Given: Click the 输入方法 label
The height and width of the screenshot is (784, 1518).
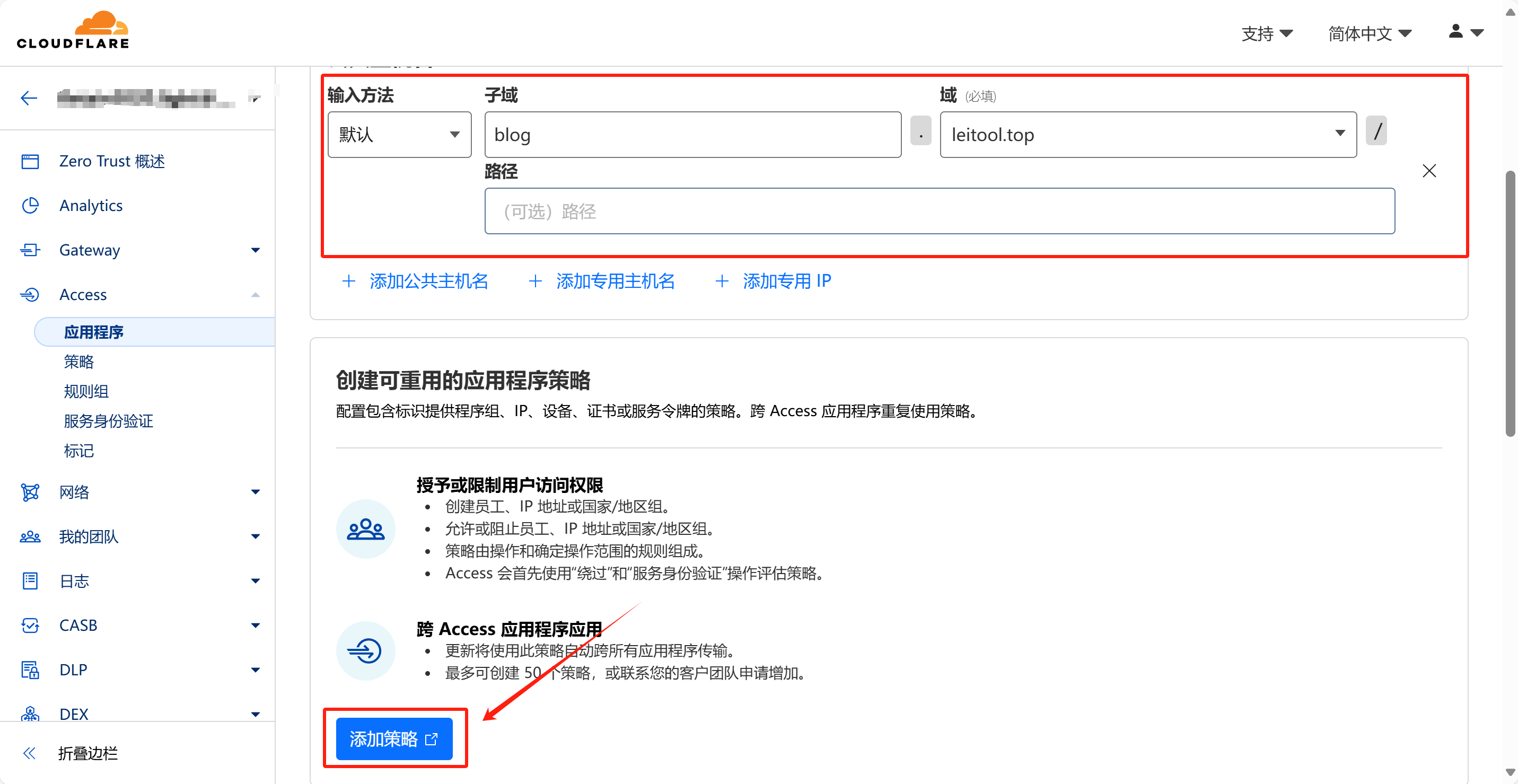Looking at the screenshot, I should tap(361, 95).
